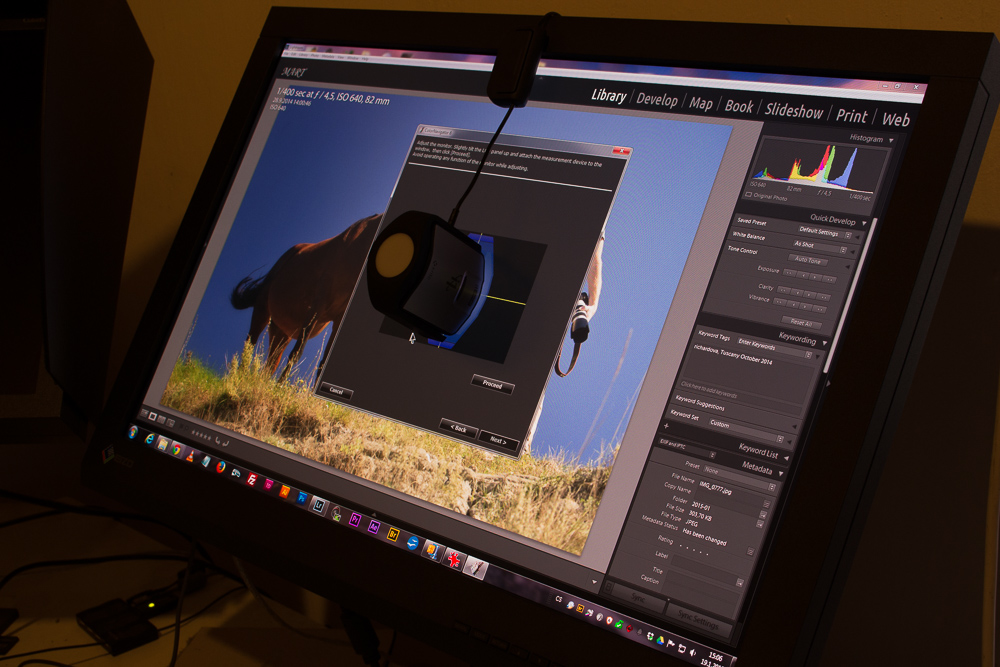This screenshot has width=1000, height=667.
Task: Open the Windows Start orb
Action: click(x=133, y=432)
